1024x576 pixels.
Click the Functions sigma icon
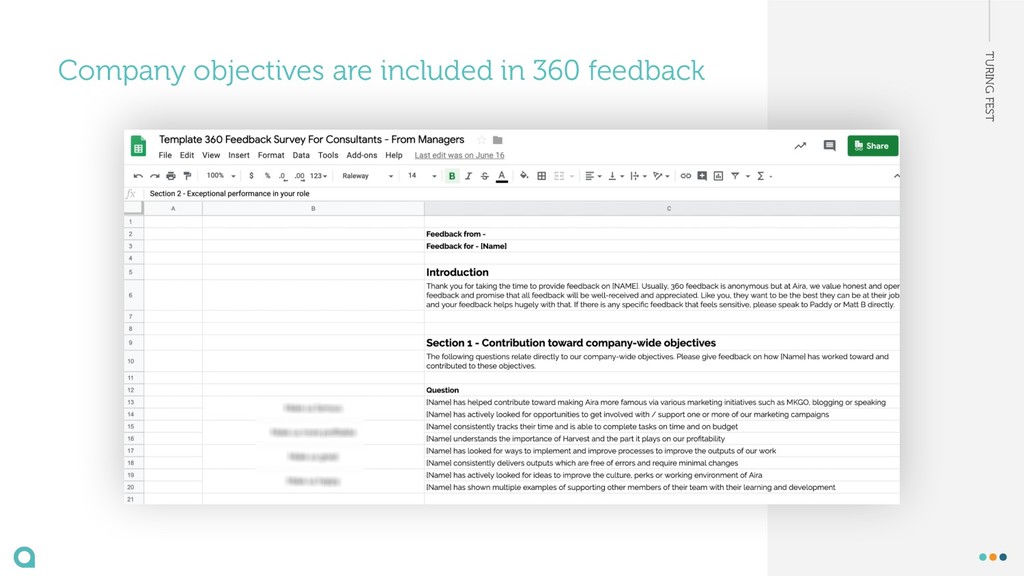click(760, 176)
